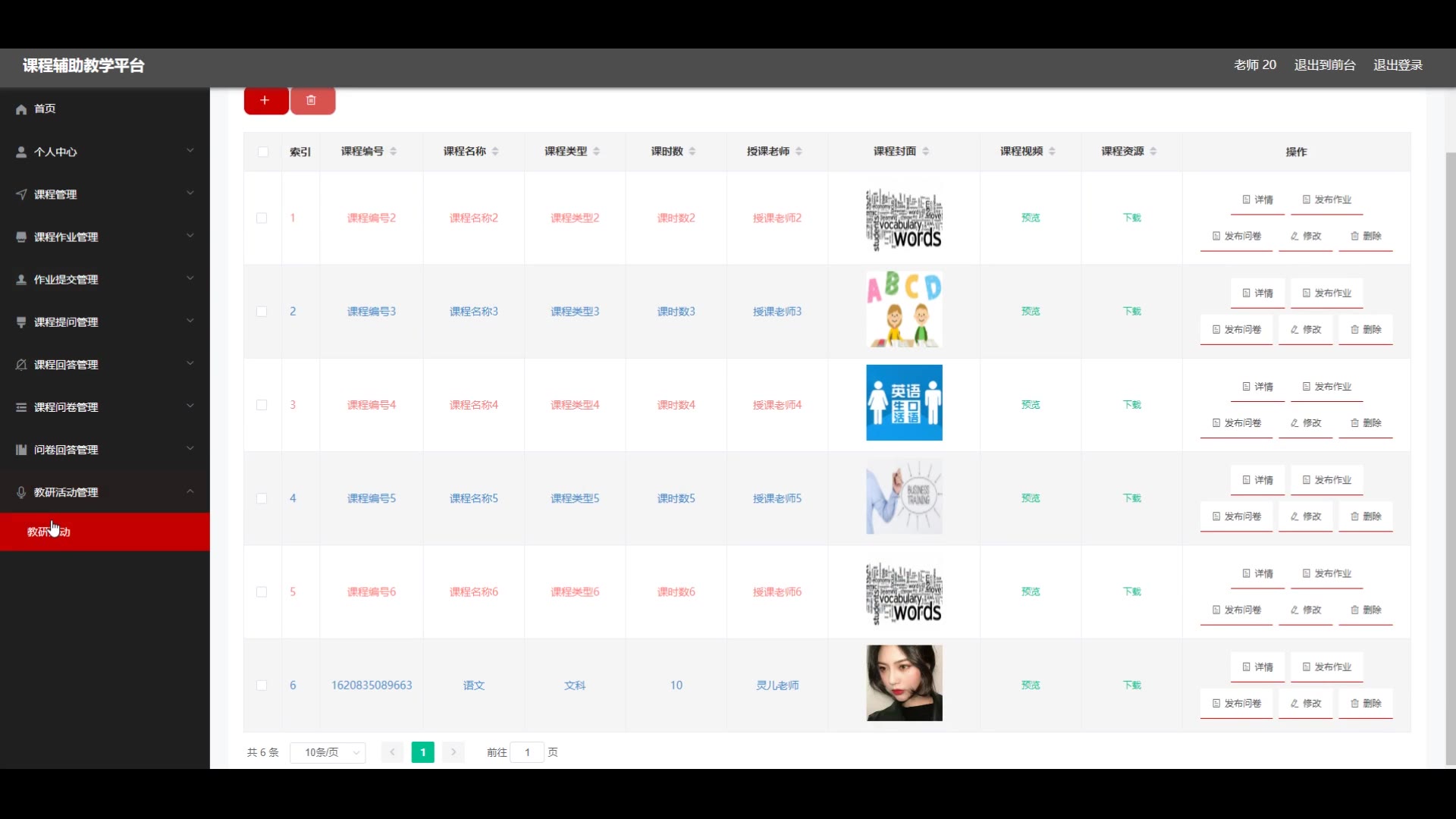Click the ABCD course cover thumbnail

tap(904, 309)
